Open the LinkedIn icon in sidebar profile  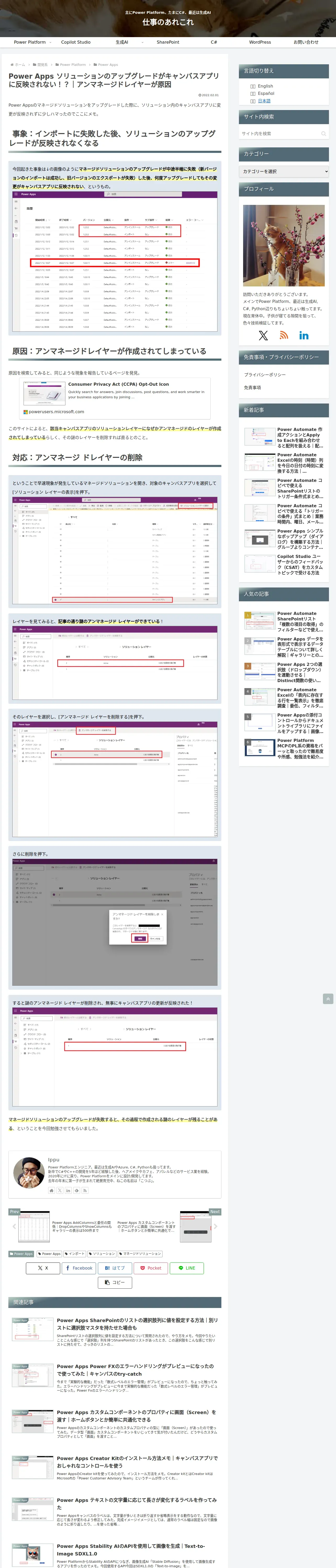point(304,335)
